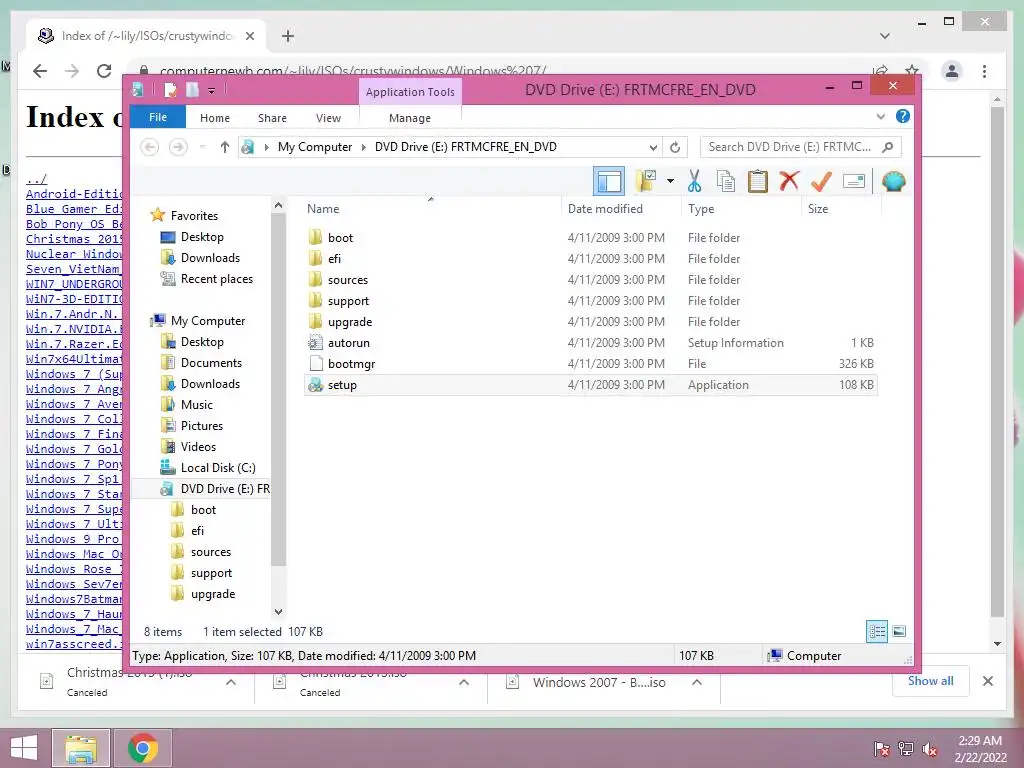1024x768 pixels.
Task: Open the address bar history dropdown
Action: pos(652,148)
